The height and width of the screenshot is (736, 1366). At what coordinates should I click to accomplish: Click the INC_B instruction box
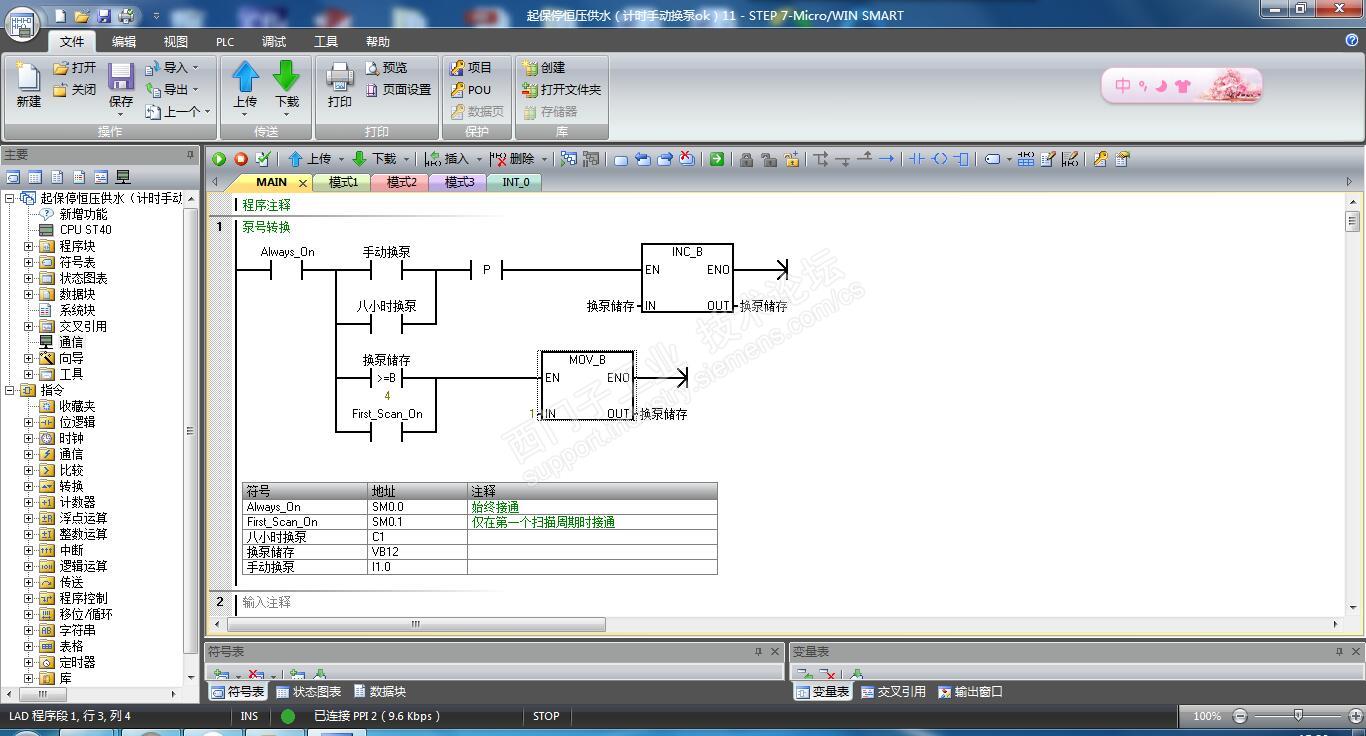[x=687, y=278]
